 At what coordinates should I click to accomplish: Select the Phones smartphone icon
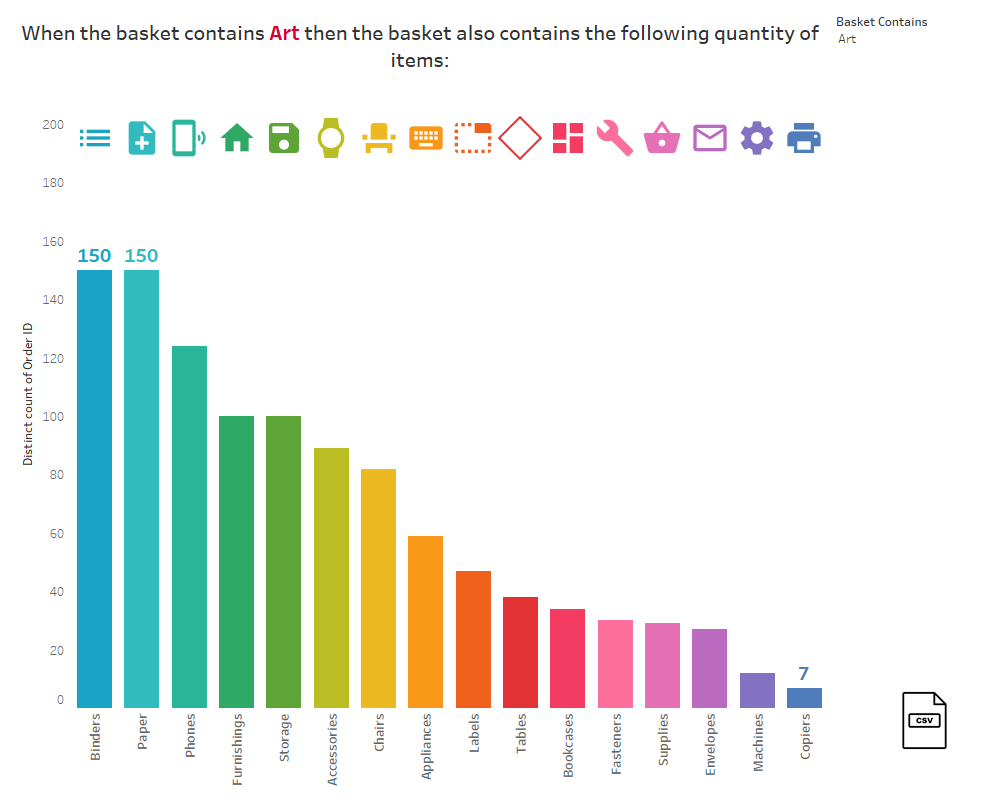(188, 138)
